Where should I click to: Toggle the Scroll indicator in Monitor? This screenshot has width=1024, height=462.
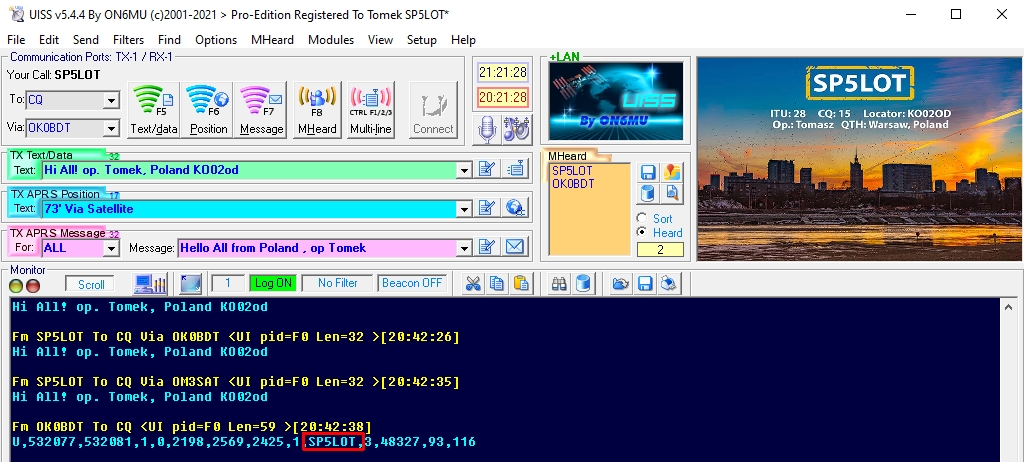click(x=91, y=284)
